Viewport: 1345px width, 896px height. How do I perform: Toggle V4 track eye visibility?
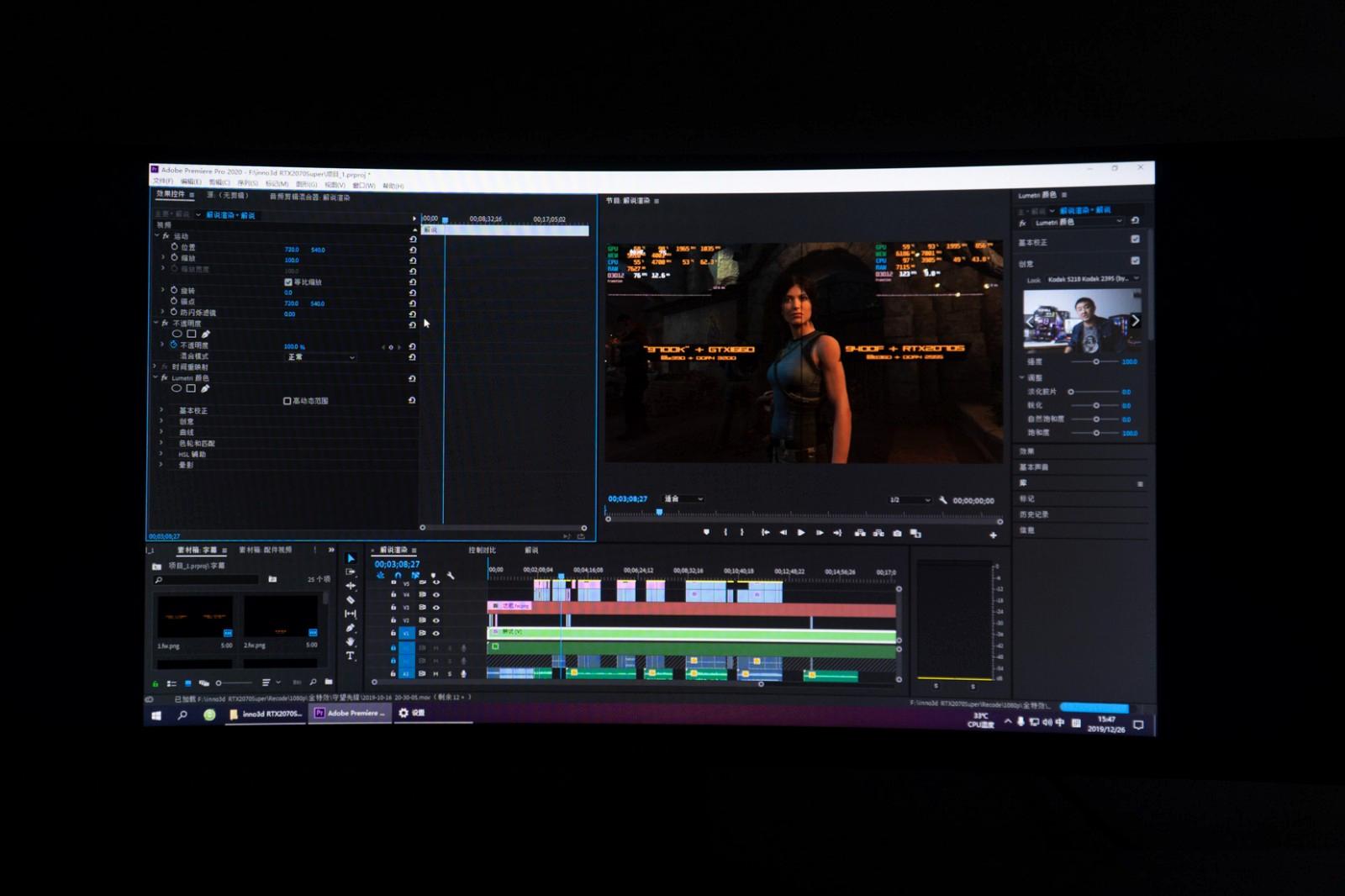436,594
